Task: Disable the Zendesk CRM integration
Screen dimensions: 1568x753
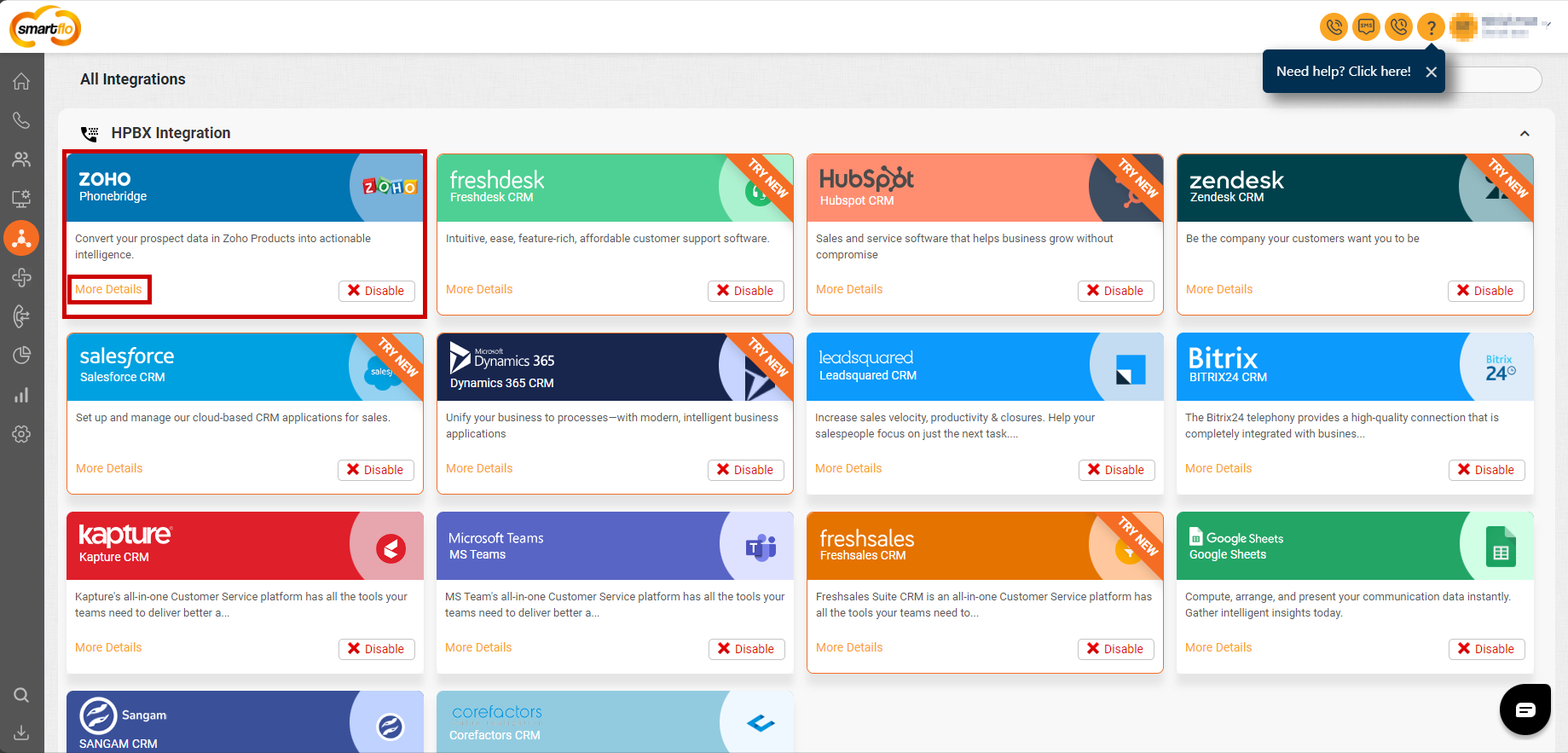Action: [x=1486, y=291]
